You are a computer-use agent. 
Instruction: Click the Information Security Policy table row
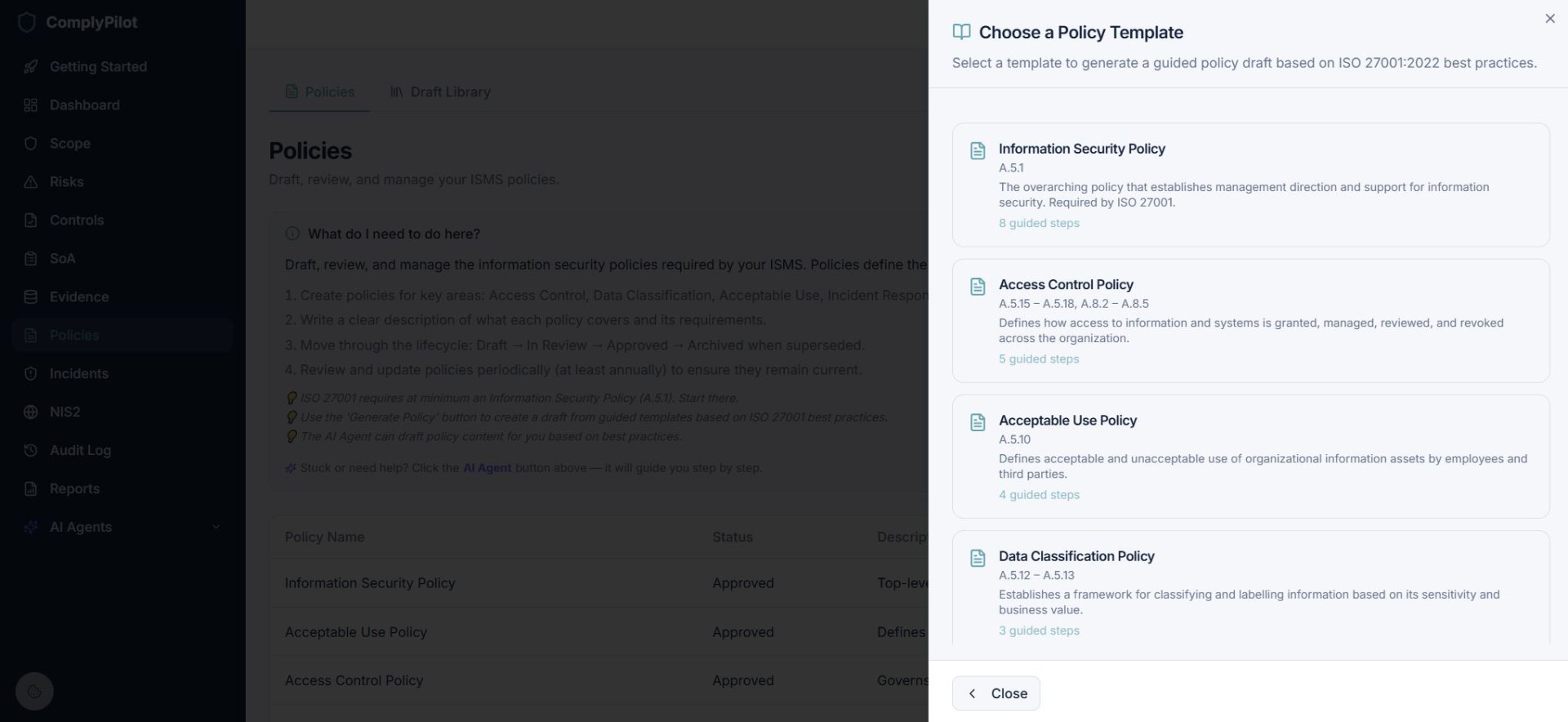pos(599,583)
